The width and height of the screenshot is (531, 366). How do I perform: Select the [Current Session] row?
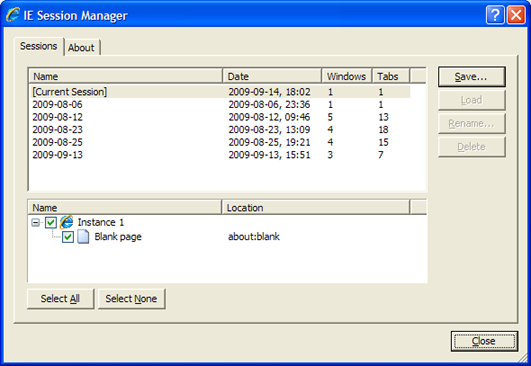pyautogui.click(x=220, y=92)
